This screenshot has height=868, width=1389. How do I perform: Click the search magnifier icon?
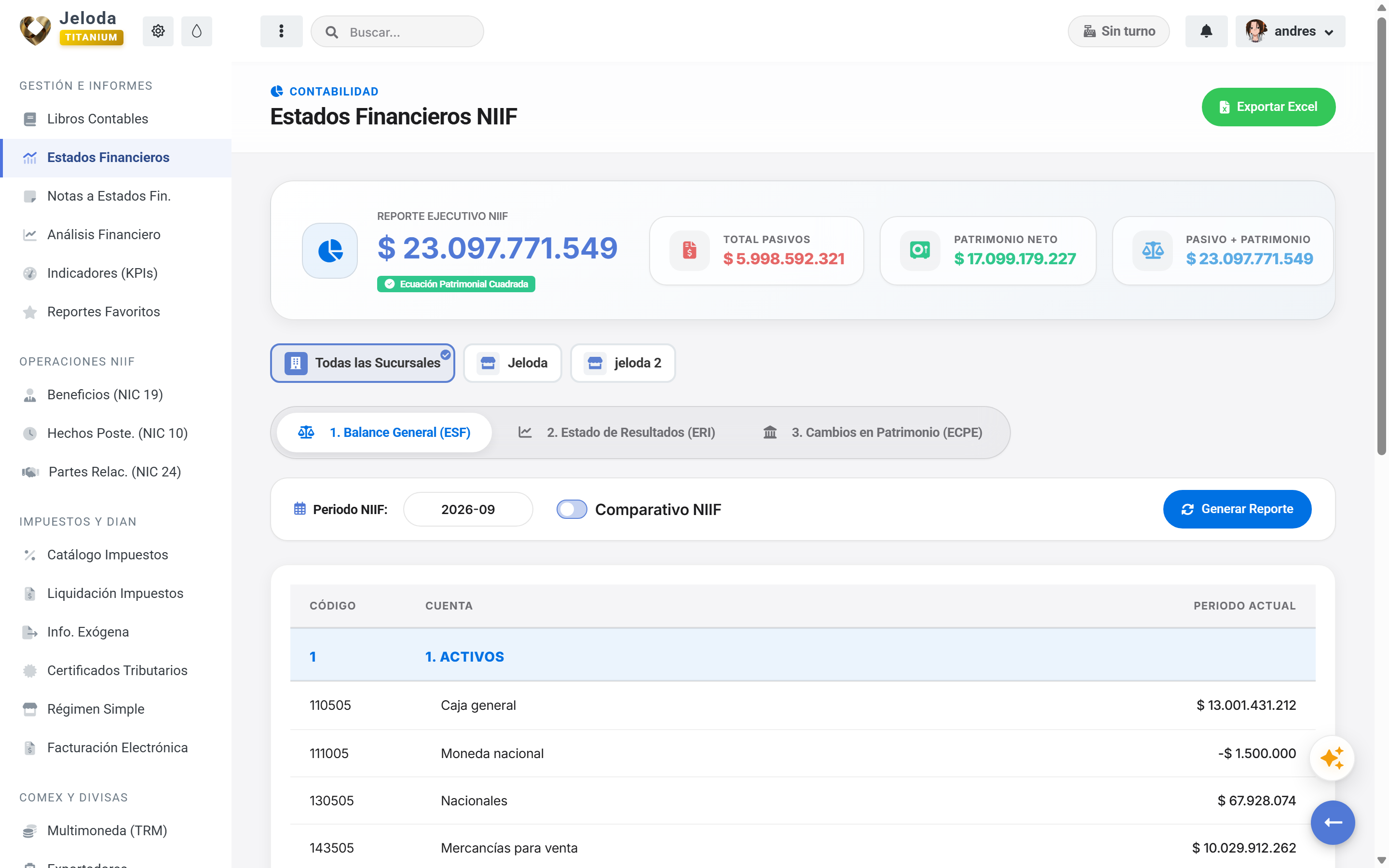pyautogui.click(x=332, y=32)
